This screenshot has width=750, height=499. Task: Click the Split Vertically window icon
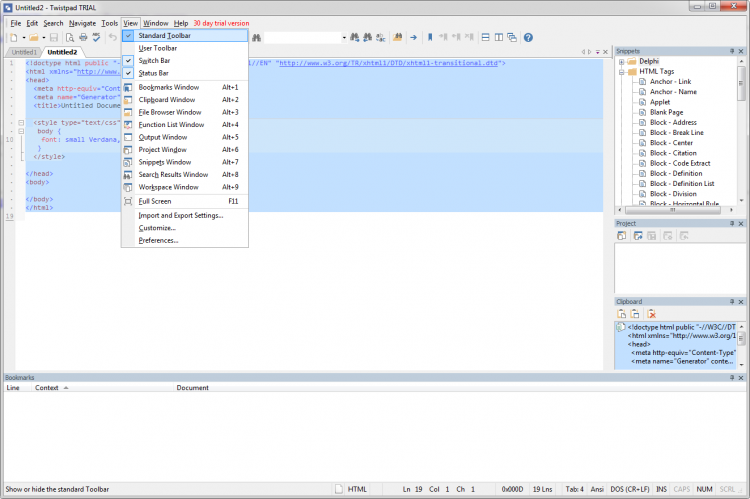pyautogui.click(x=499, y=37)
